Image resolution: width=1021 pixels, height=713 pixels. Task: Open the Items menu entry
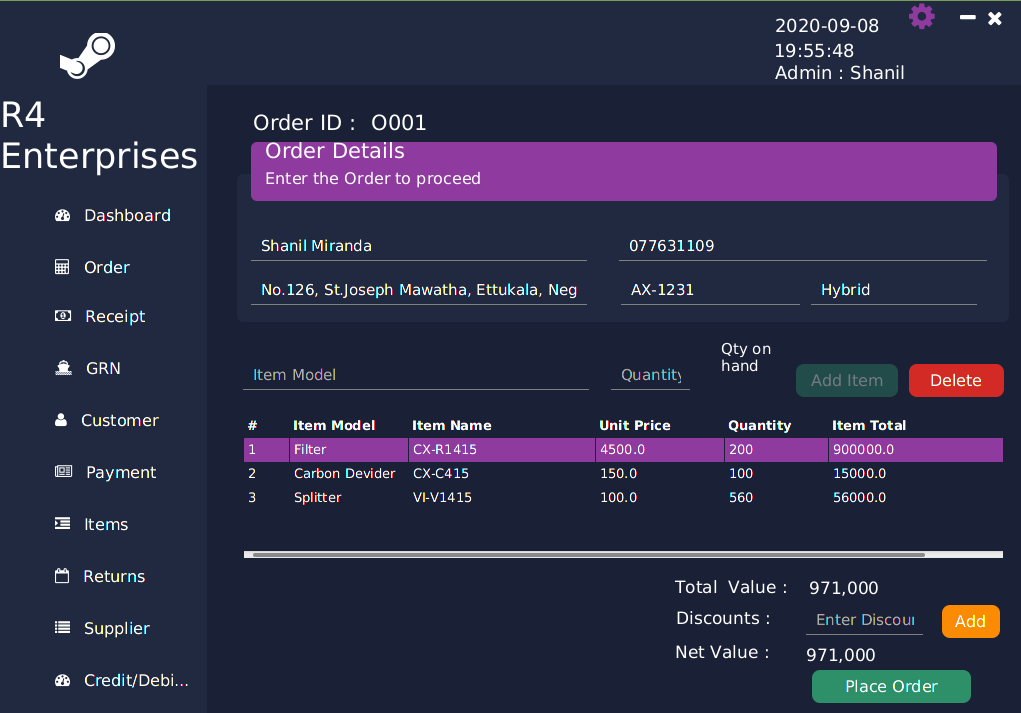coord(106,524)
